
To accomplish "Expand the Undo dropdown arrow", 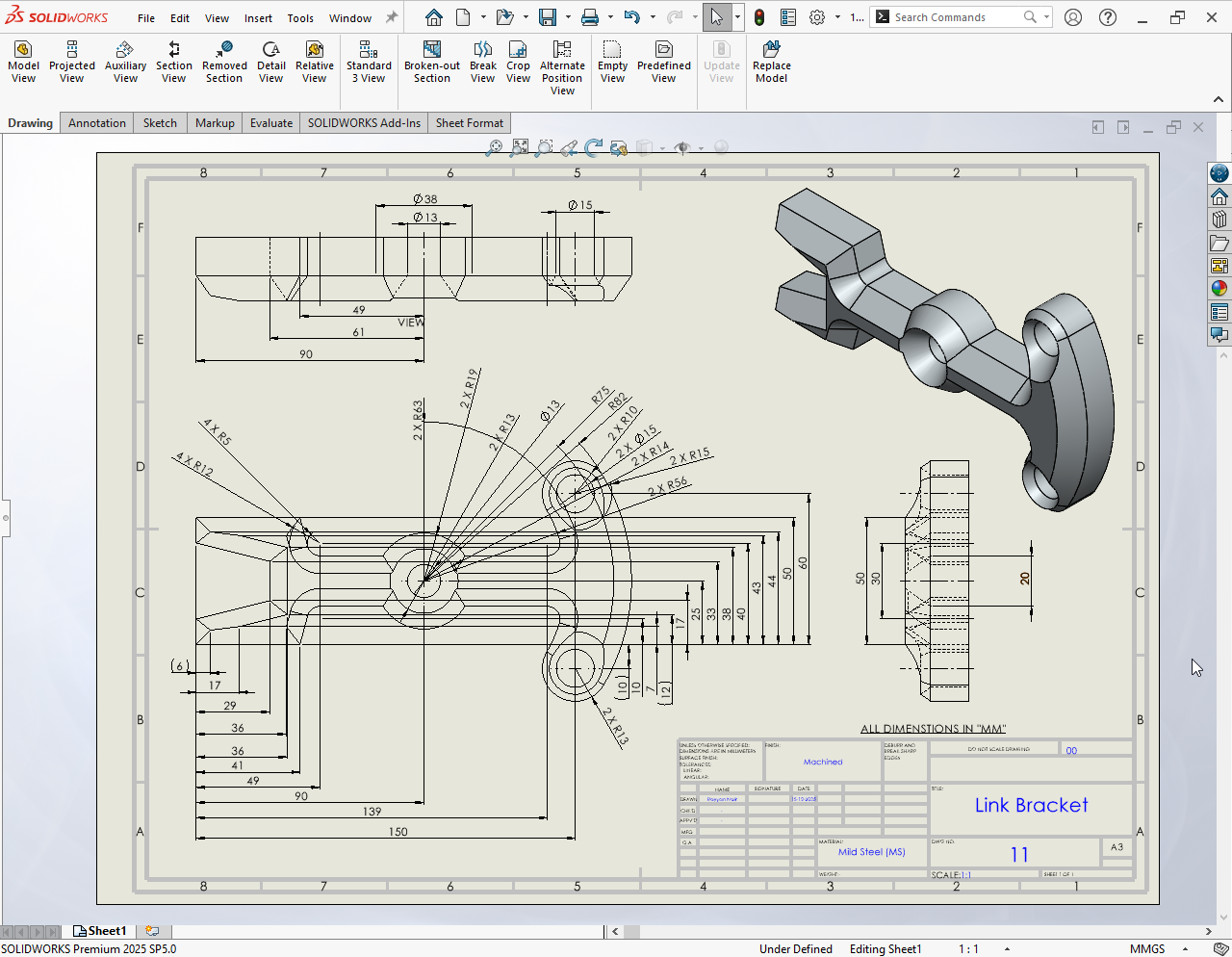I will point(653,17).
